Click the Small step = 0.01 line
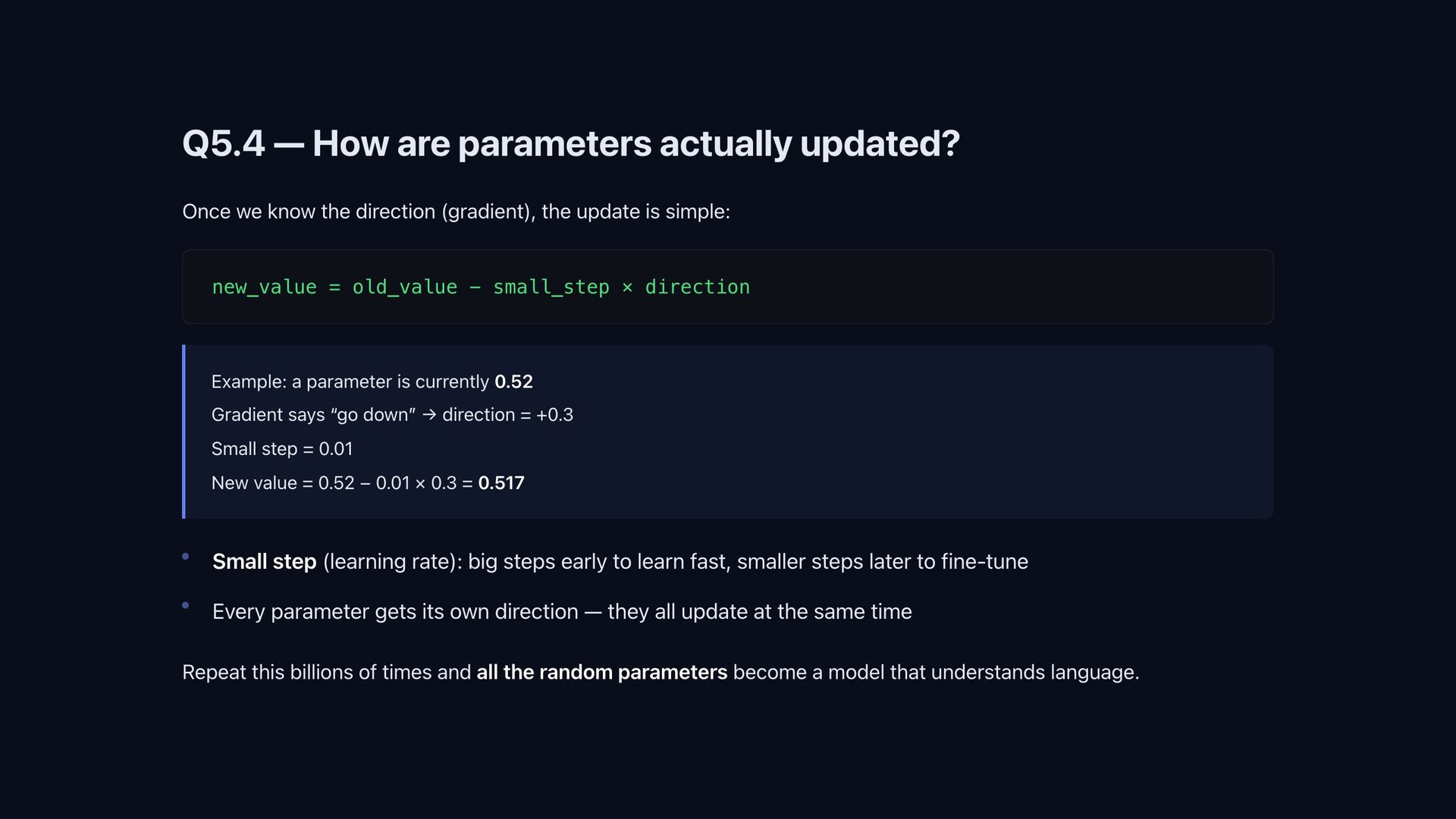Image resolution: width=1456 pixels, height=819 pixels. tap(282, 449)
